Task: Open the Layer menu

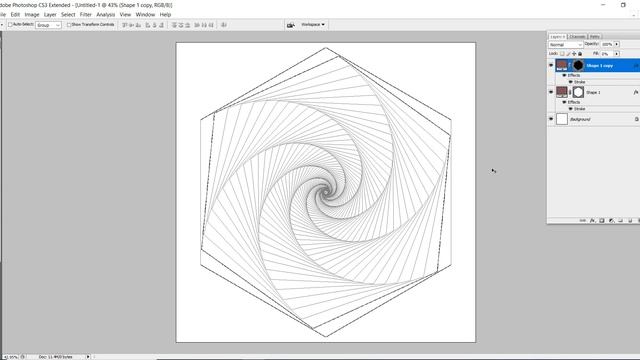Action: (50, 14)
